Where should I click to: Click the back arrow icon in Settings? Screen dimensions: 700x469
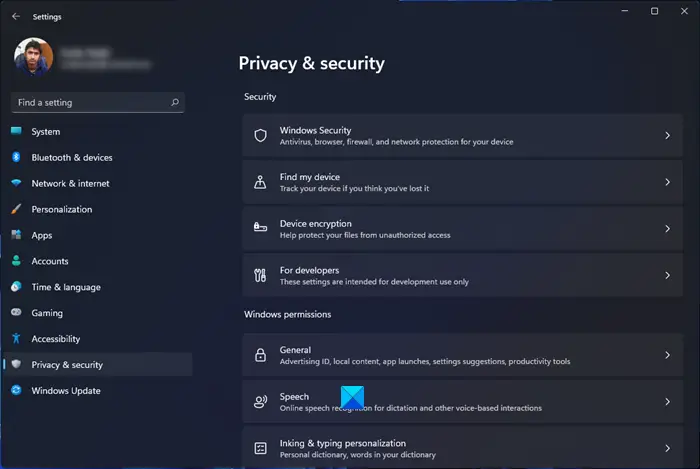coord(16,17)
